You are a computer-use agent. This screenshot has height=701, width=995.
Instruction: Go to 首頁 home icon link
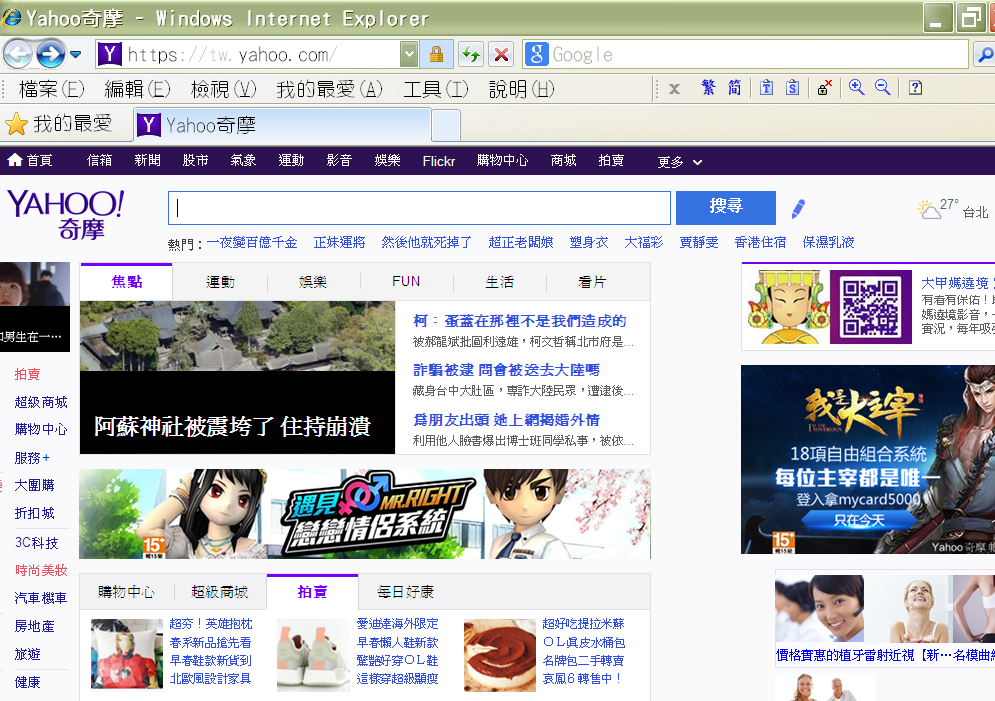[x=30, y=161]
